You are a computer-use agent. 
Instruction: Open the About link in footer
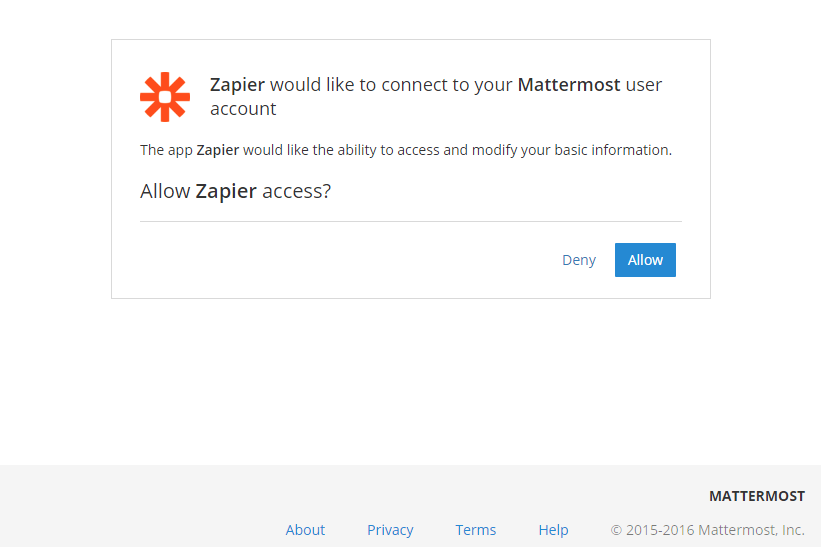305,530
